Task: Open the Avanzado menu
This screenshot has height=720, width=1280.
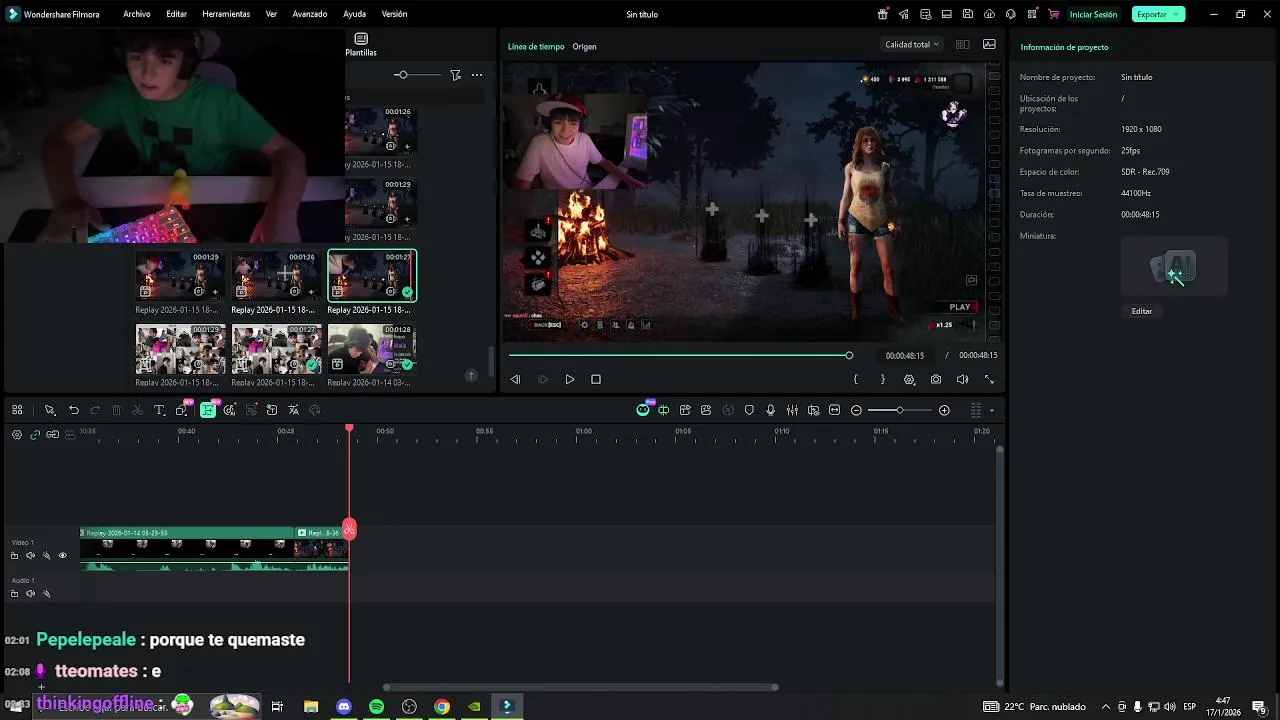Action: [310, 14]
